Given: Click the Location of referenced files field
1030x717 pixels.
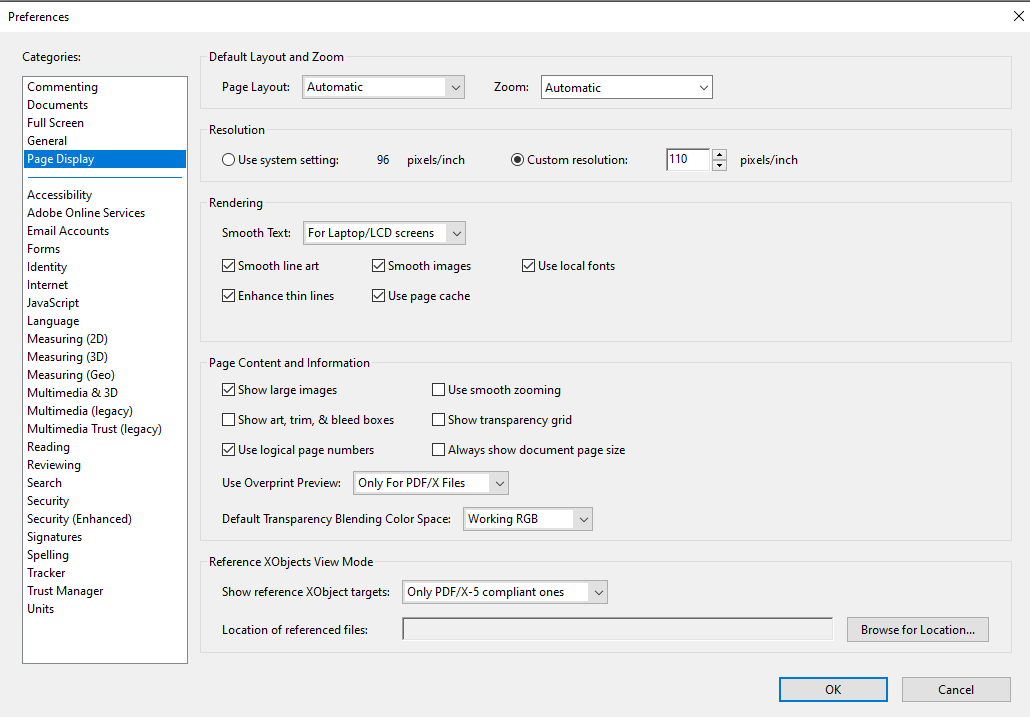Looking at the screenshot, I should click(615, 629).
